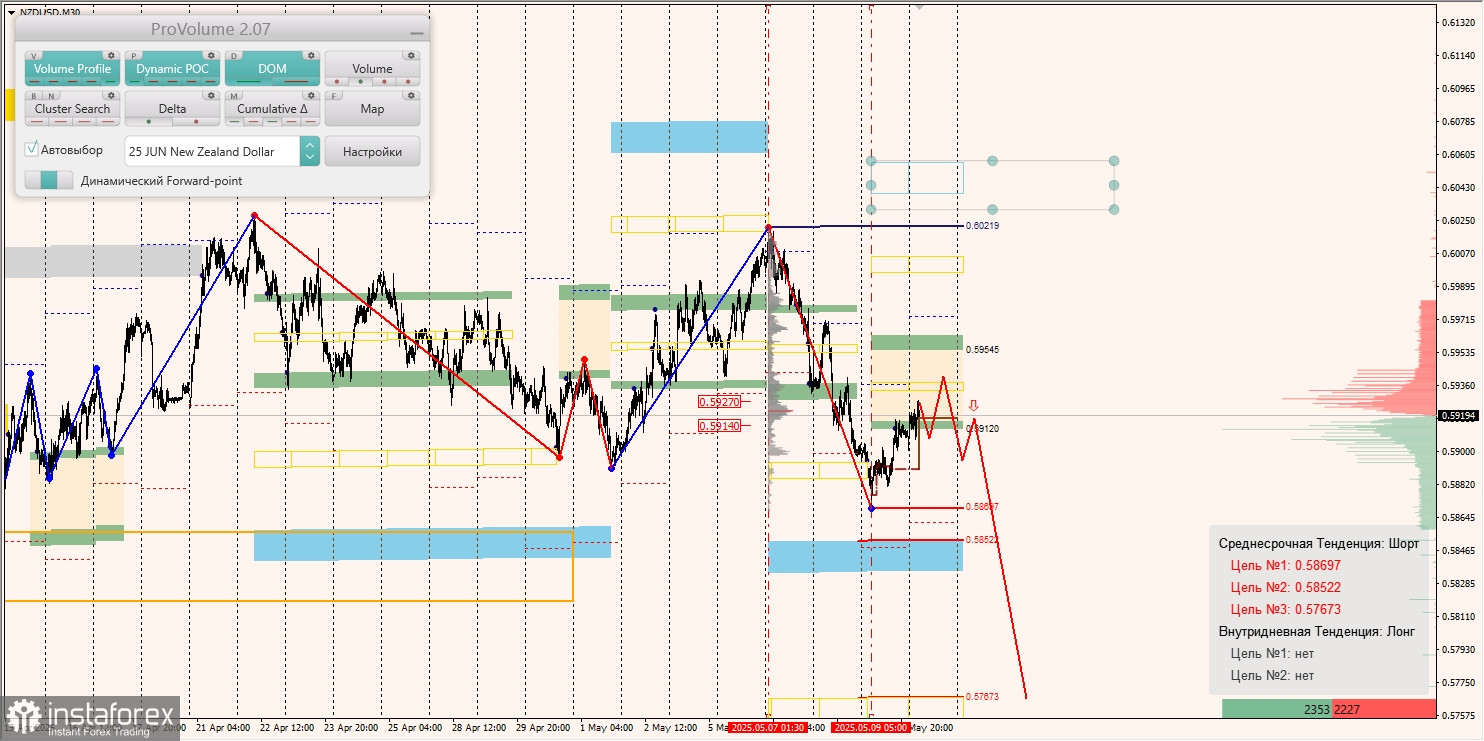This screenshot has height=741, width=1484.
Task: Open Cumulative Δ gear settings
Action: coord(311,96)
